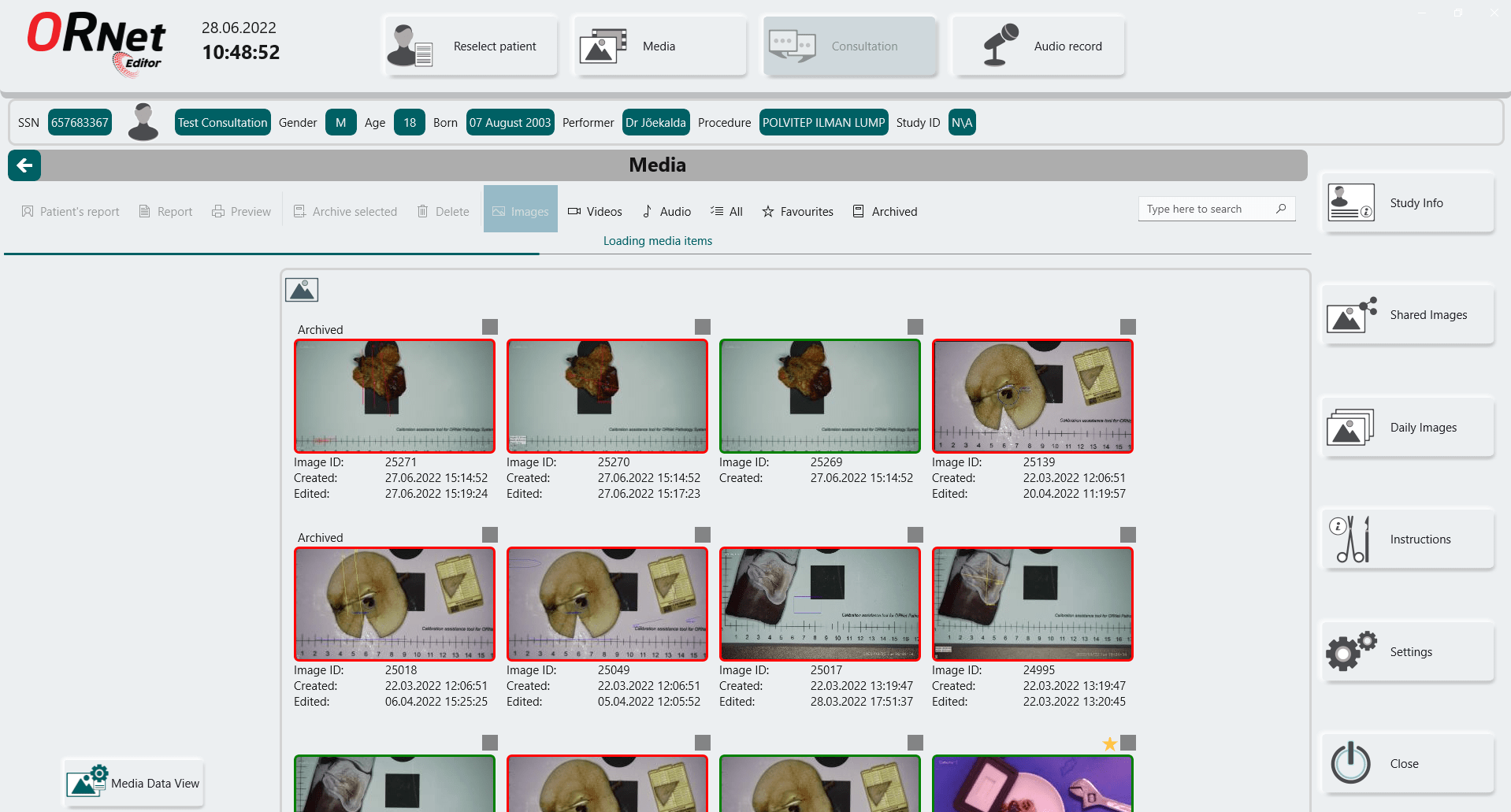Image resolution: width=1511 pixels, height=812 pixels.
Task: Open thumbnail of image 25269
Action: click(x=820, y=396)
